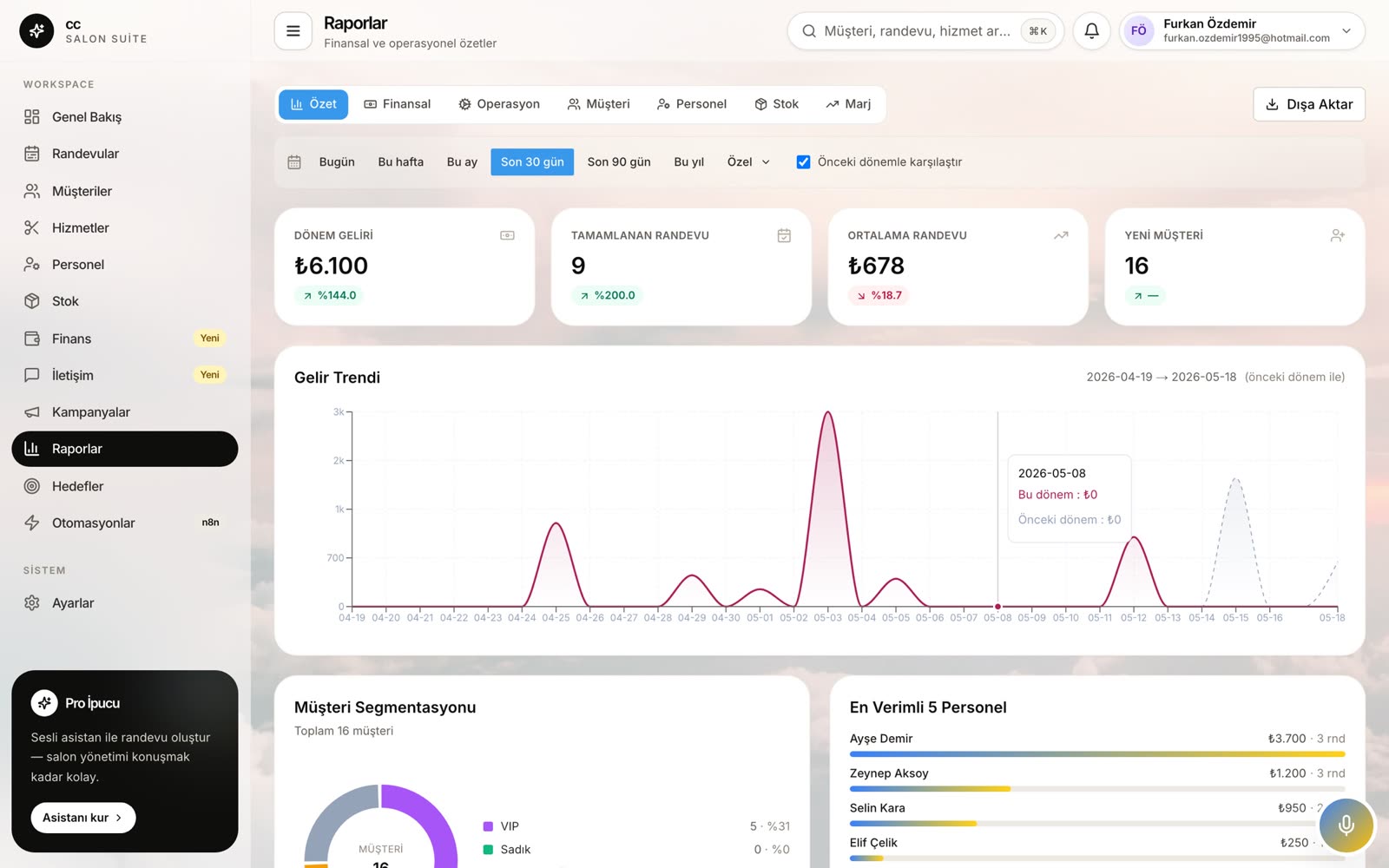Open Stok in the sidebar
The width and height of the screenshot is (1389, 868).
coord(125,301)
